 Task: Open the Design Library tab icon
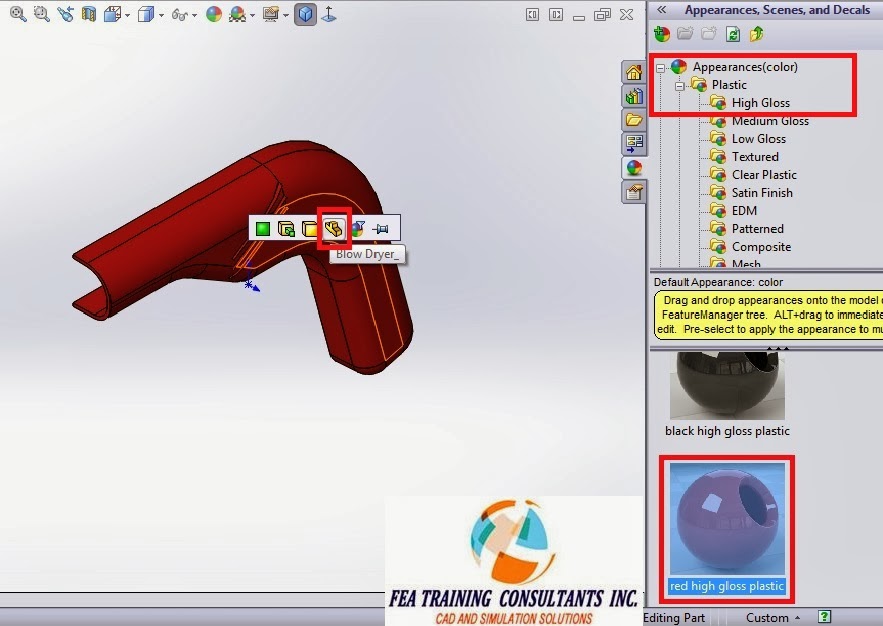635,96
